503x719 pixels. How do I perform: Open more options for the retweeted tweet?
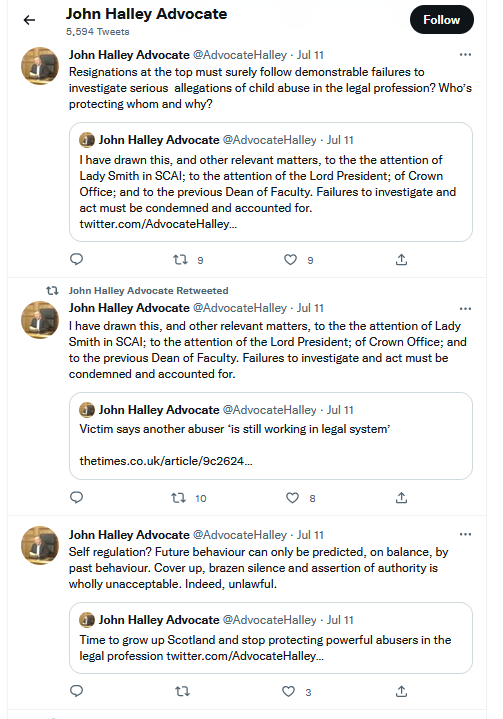coord(465,309)
